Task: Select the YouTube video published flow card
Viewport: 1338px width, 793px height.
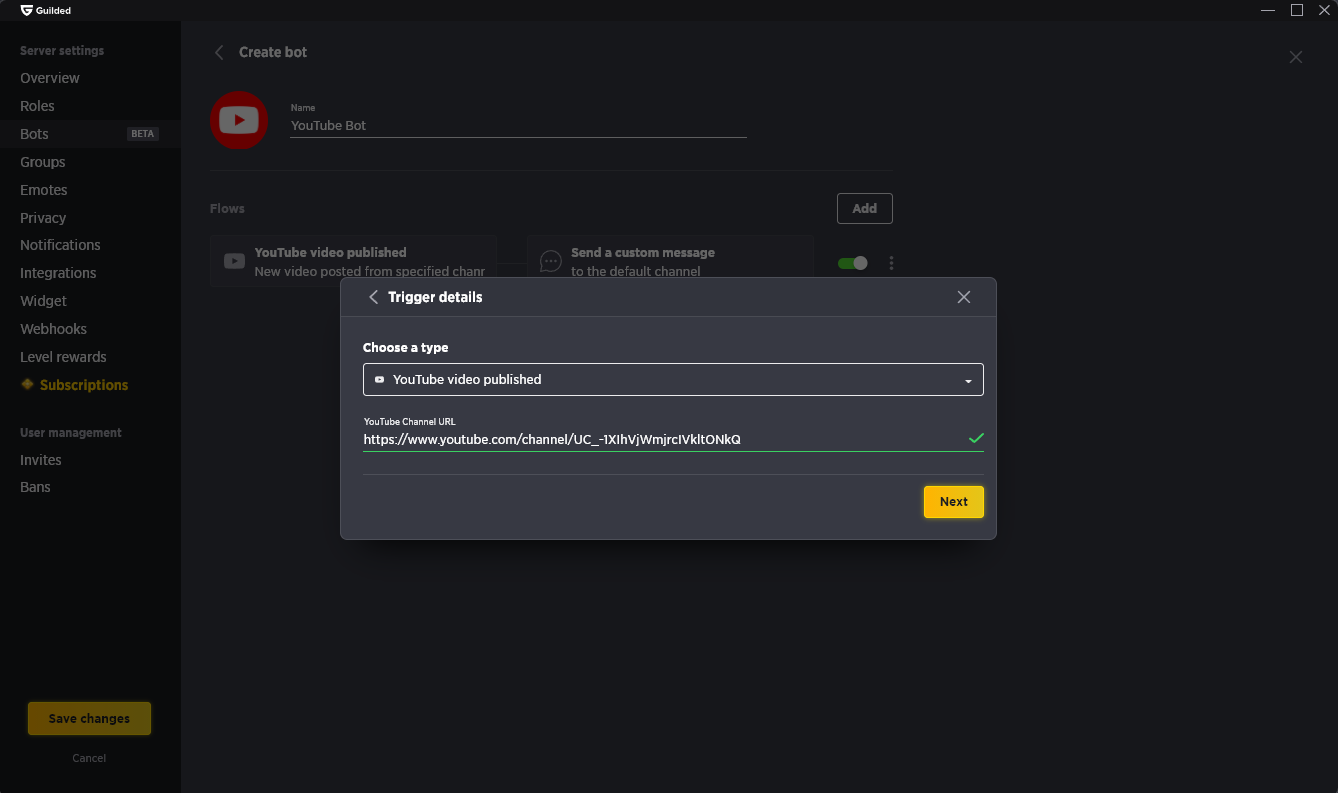Action: [353, 261]
